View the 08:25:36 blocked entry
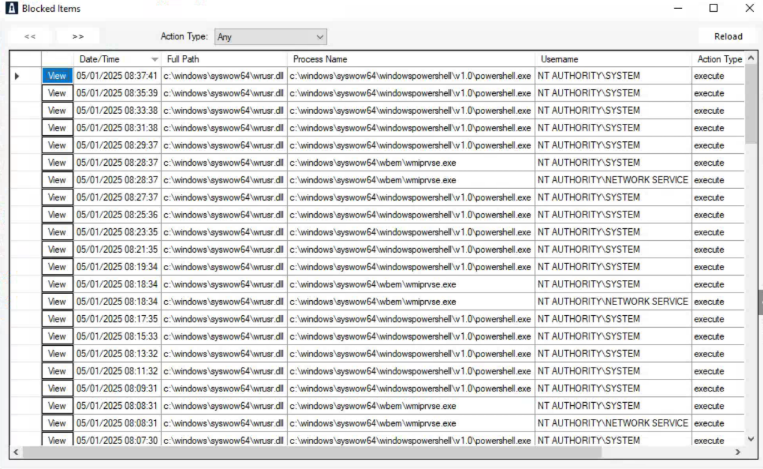The width and height of the screenshot is (763, 469). point(57,215)
